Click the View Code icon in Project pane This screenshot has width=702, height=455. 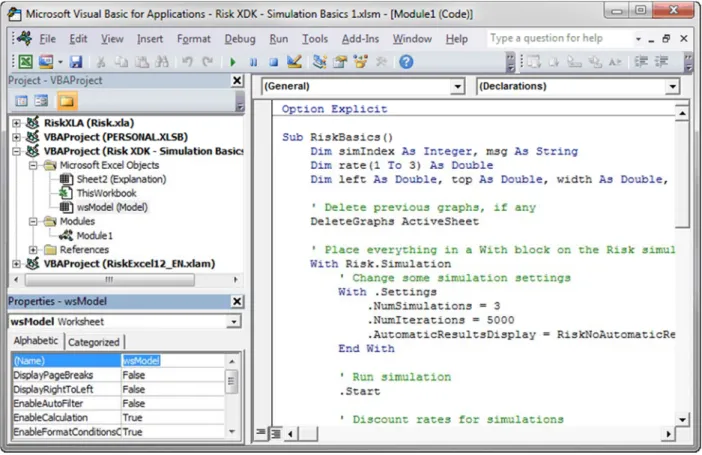pyautogui.click(x=21, y=101)
